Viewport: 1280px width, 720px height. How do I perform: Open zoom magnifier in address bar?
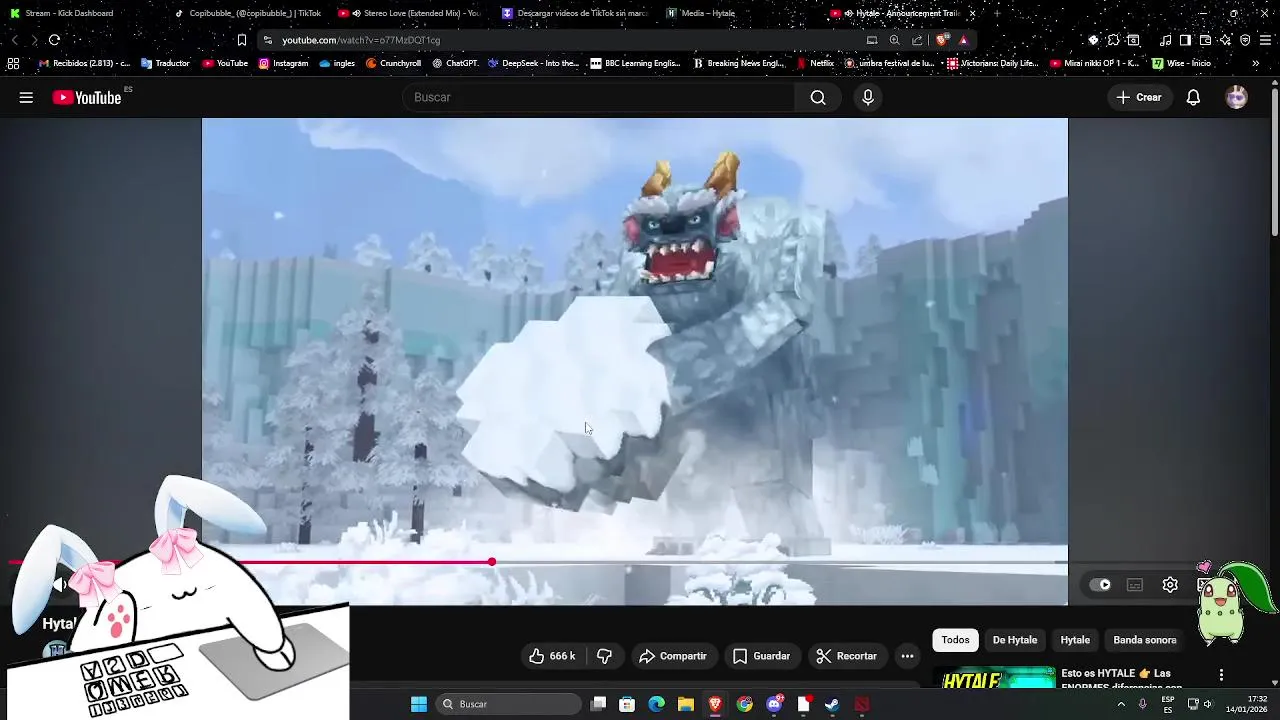pyautogui.click(x=894, y=40)
